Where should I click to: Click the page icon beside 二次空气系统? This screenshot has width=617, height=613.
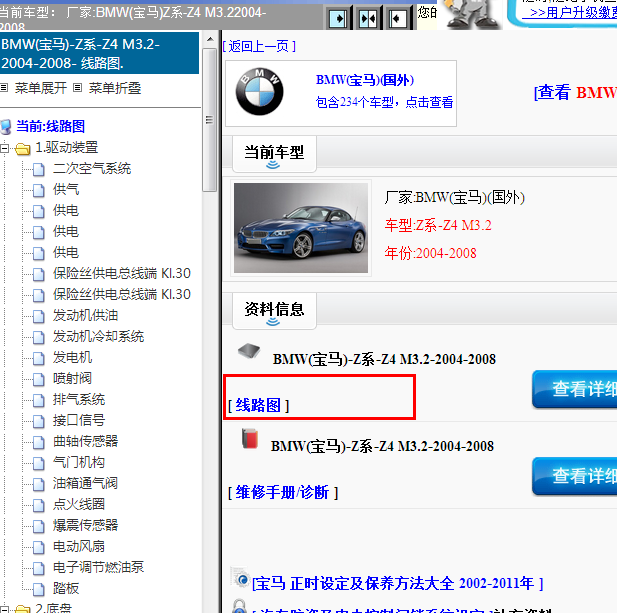[x=39, y=169]
